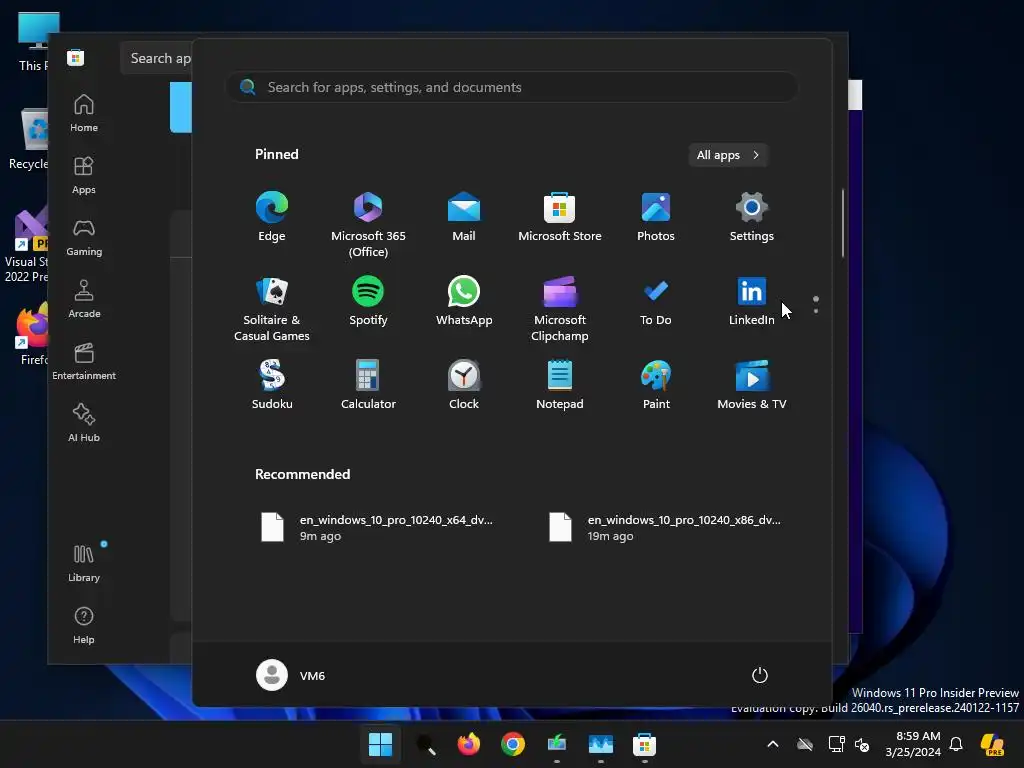
Task: Open the VM6 user account menu
Action: click(x=291, y=675)
